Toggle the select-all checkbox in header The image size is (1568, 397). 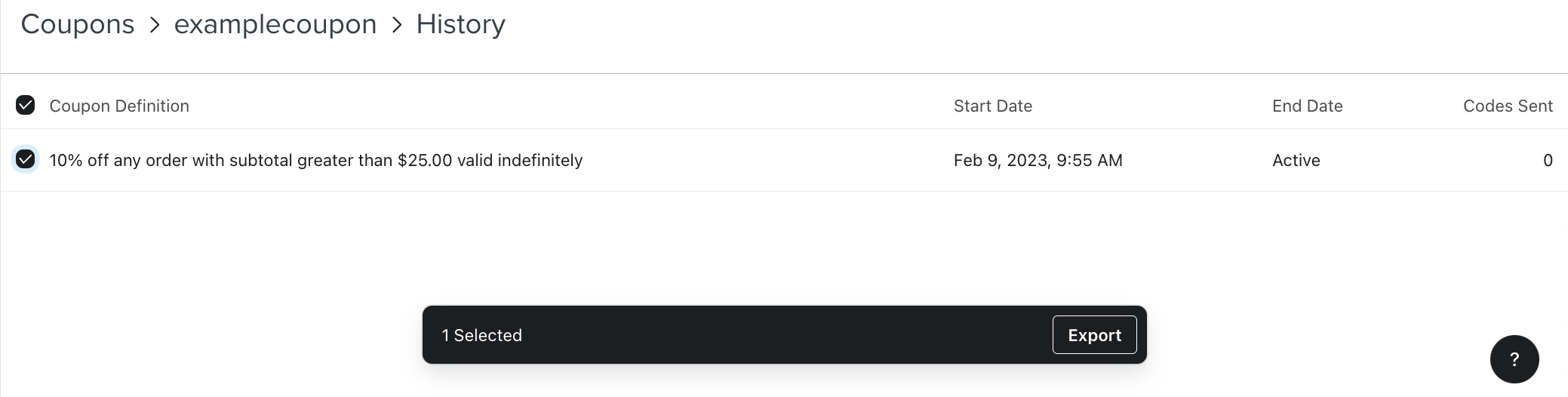tap(26, 105)
